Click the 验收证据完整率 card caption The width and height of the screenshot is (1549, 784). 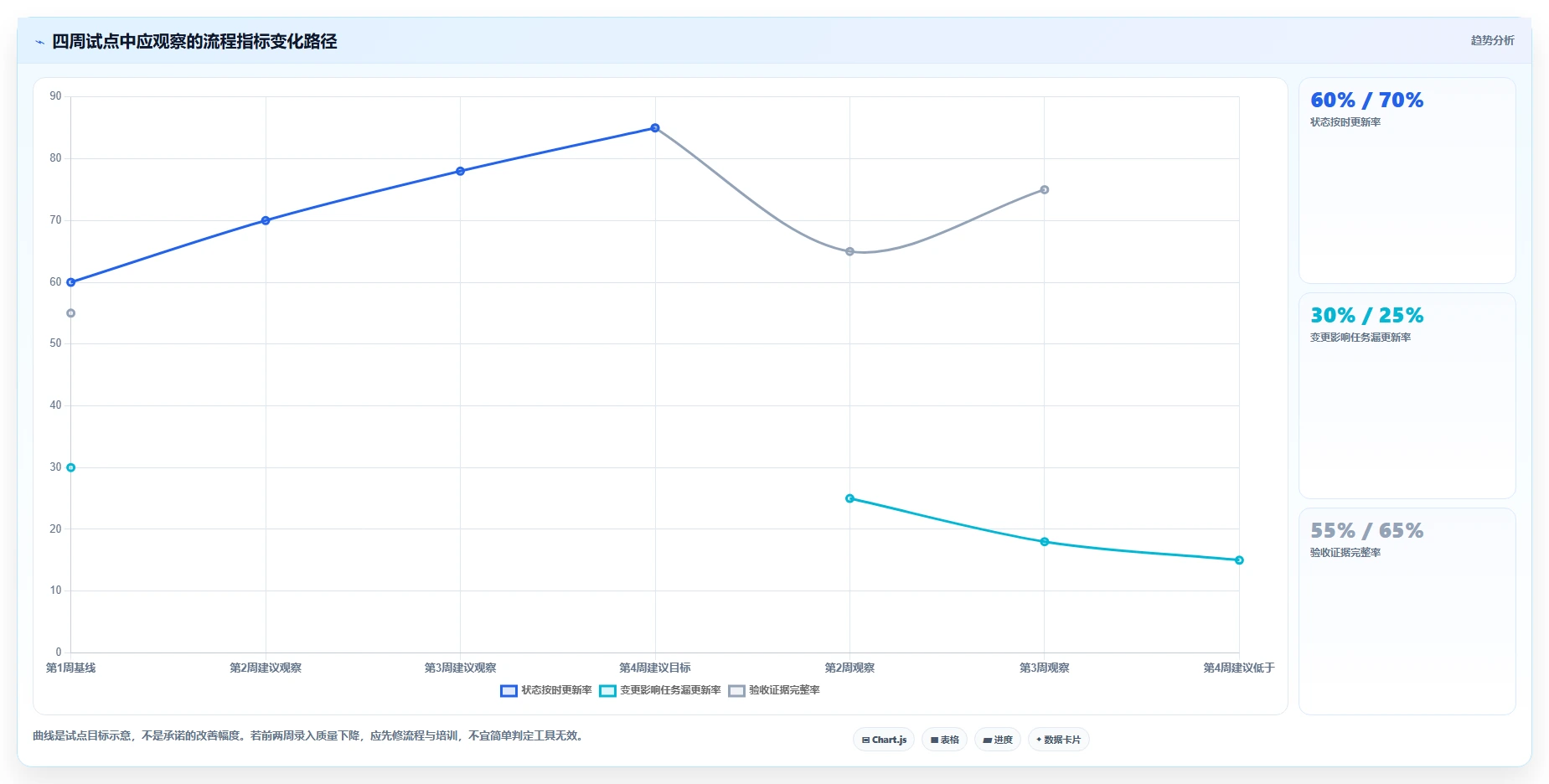click(x=1345, y=553)
